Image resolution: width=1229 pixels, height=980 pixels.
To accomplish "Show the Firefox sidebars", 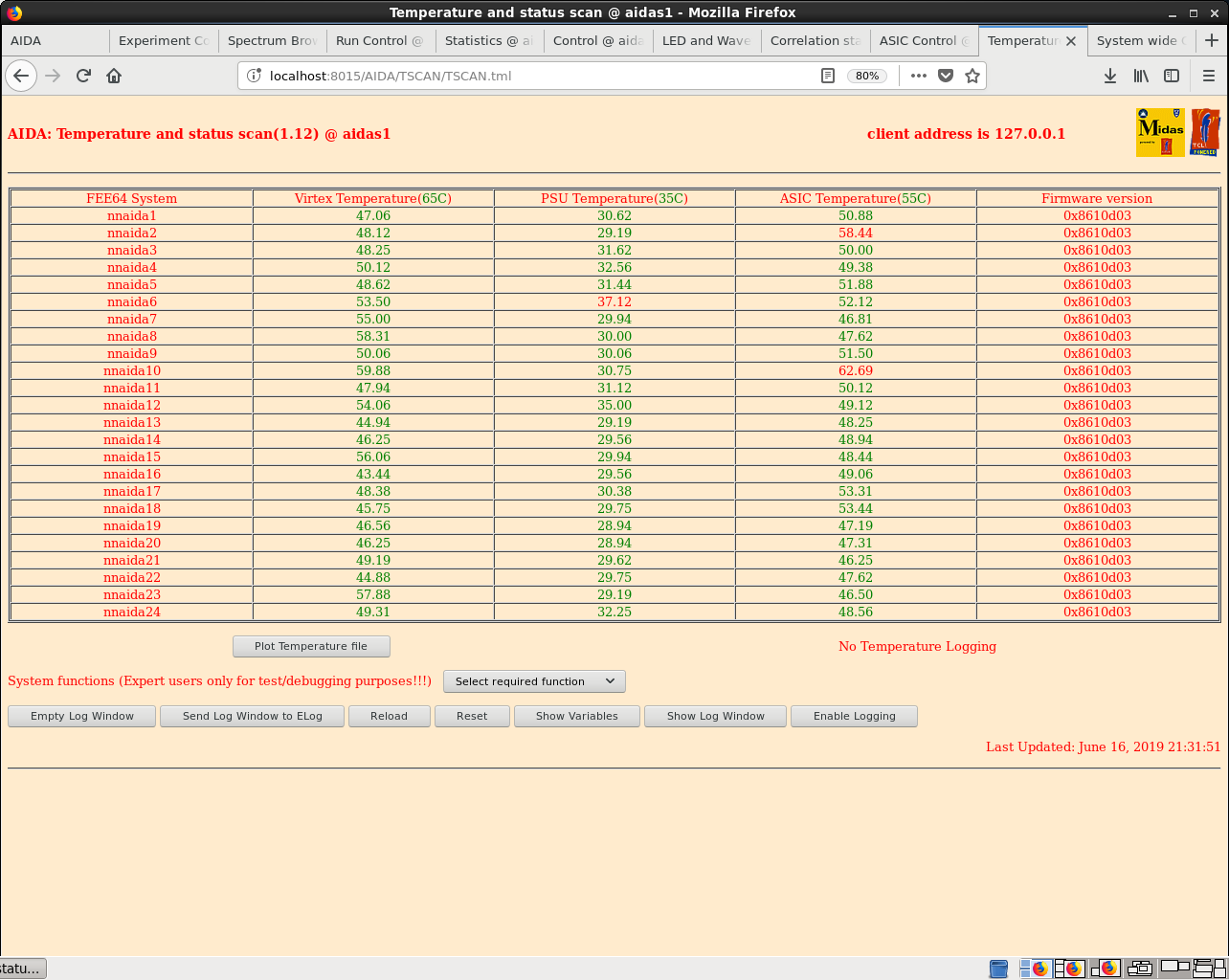I will coord(1172,76).
